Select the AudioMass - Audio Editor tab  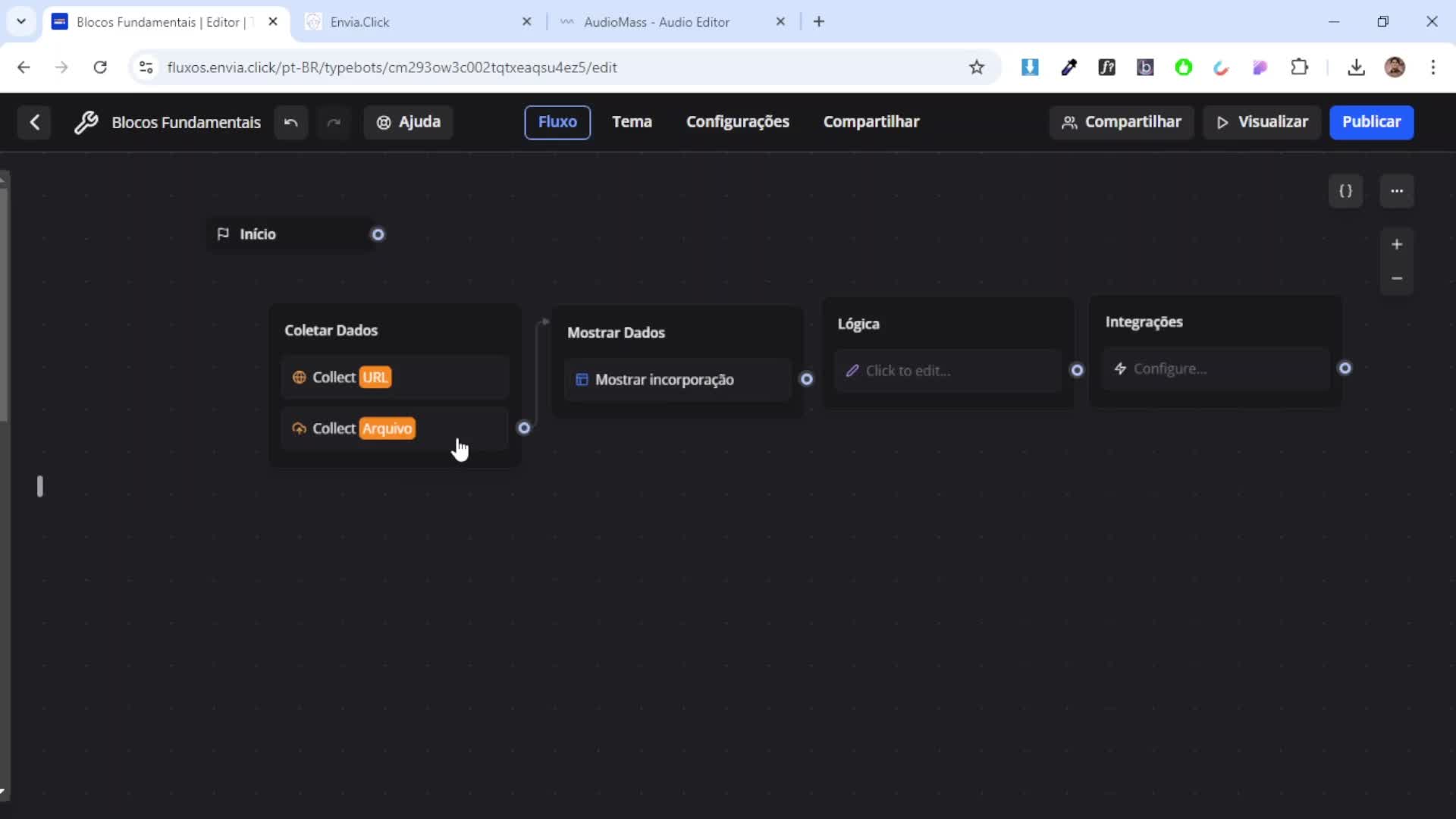pos(657,21)
